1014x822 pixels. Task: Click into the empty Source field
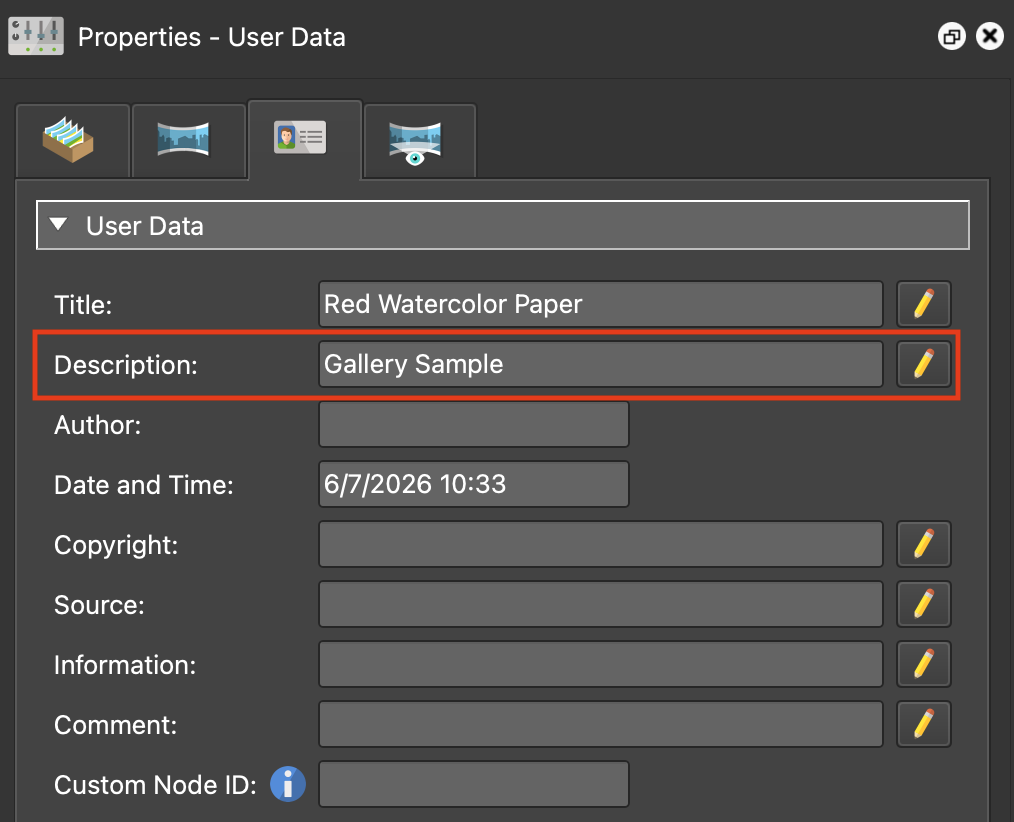pyautogui.click(x=601, y=604)
